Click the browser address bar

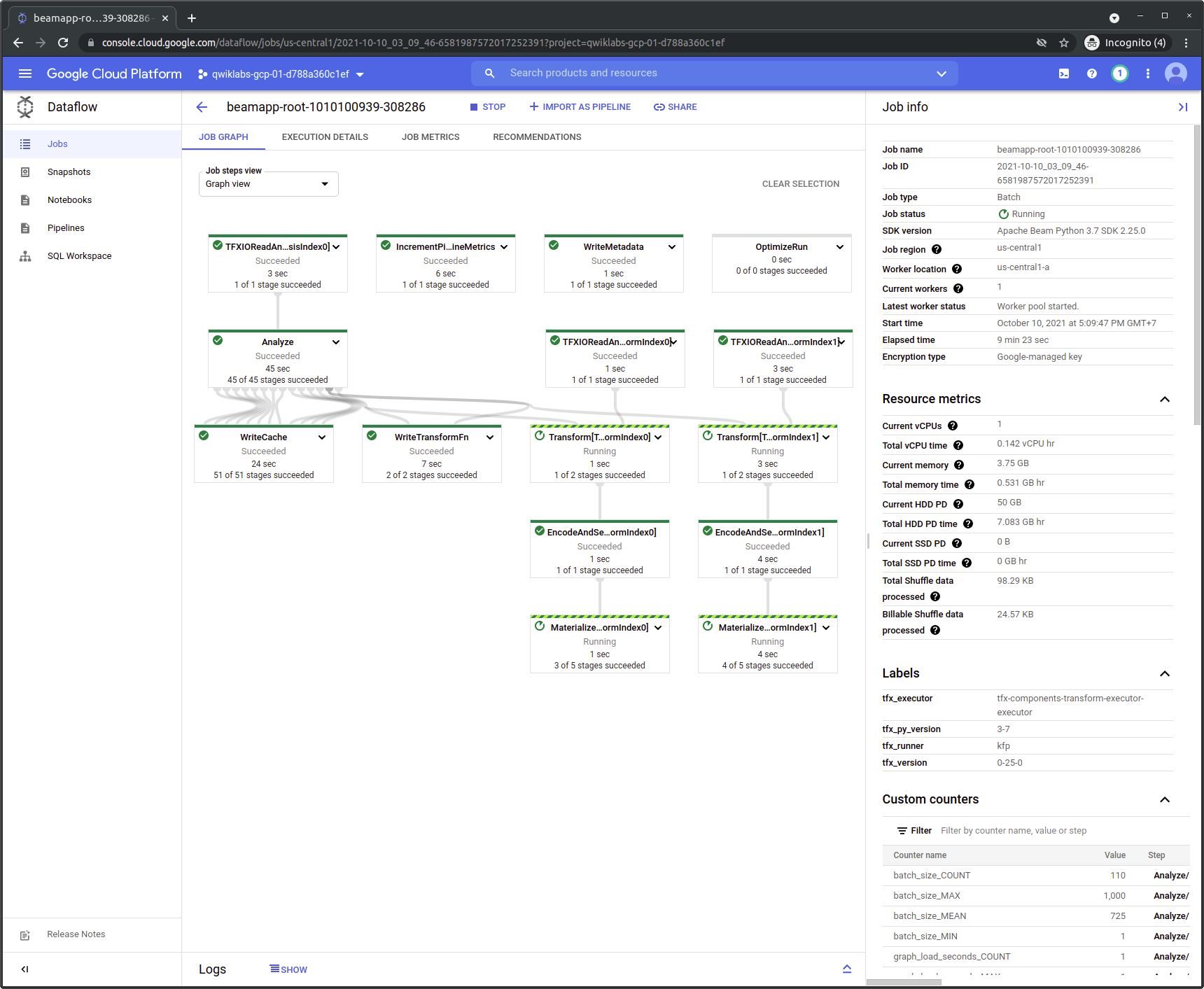[560, 43]
